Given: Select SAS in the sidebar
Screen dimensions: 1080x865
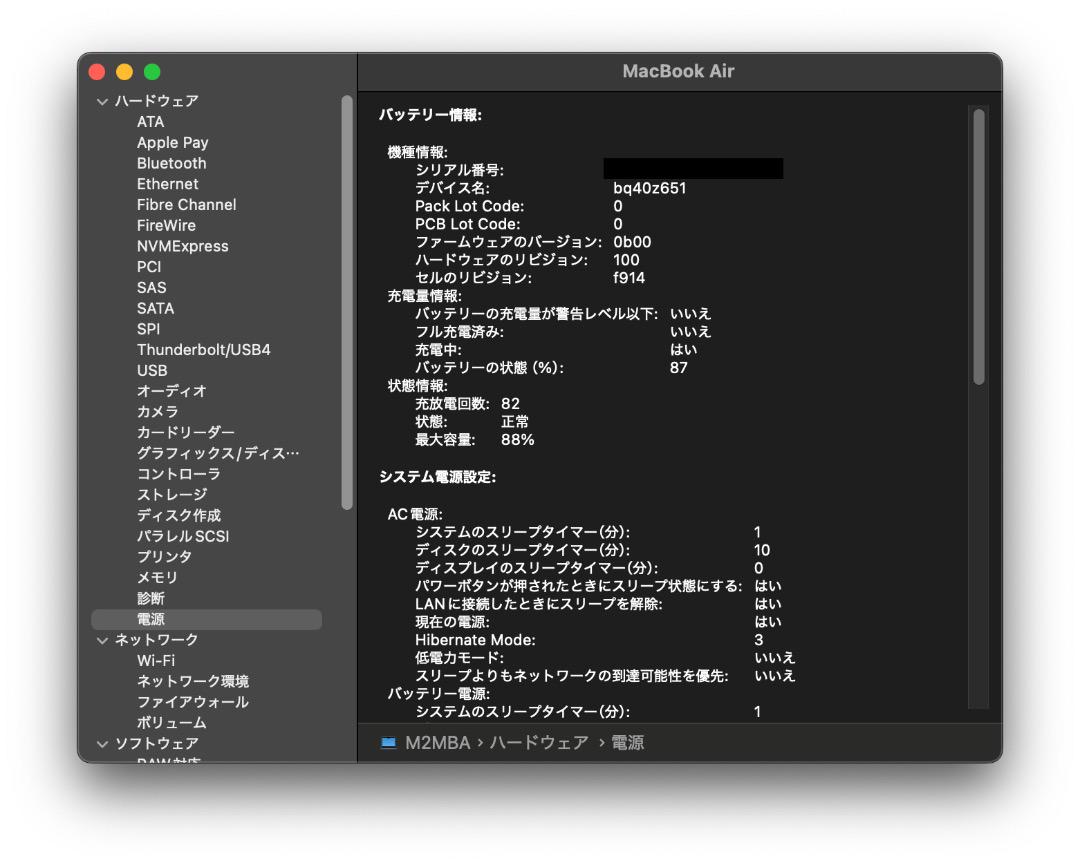Looking at the screenshot, I should [152, 287].
